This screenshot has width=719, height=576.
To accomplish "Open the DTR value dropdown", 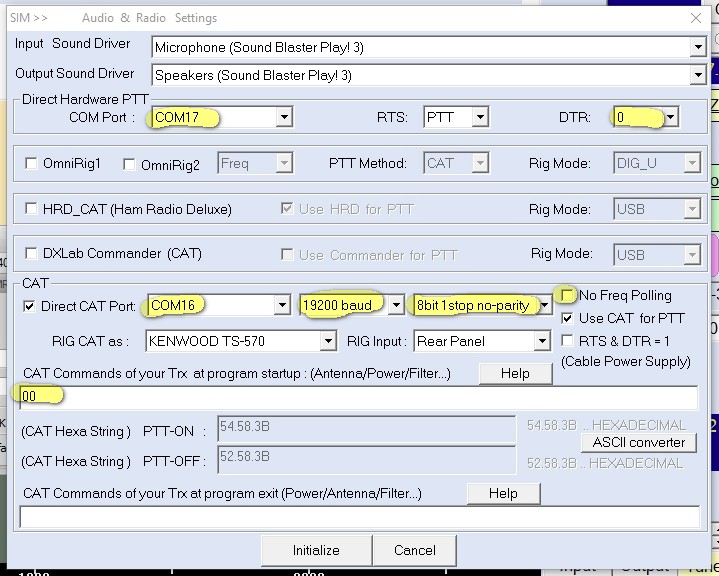I will click(x=670, y=118).
